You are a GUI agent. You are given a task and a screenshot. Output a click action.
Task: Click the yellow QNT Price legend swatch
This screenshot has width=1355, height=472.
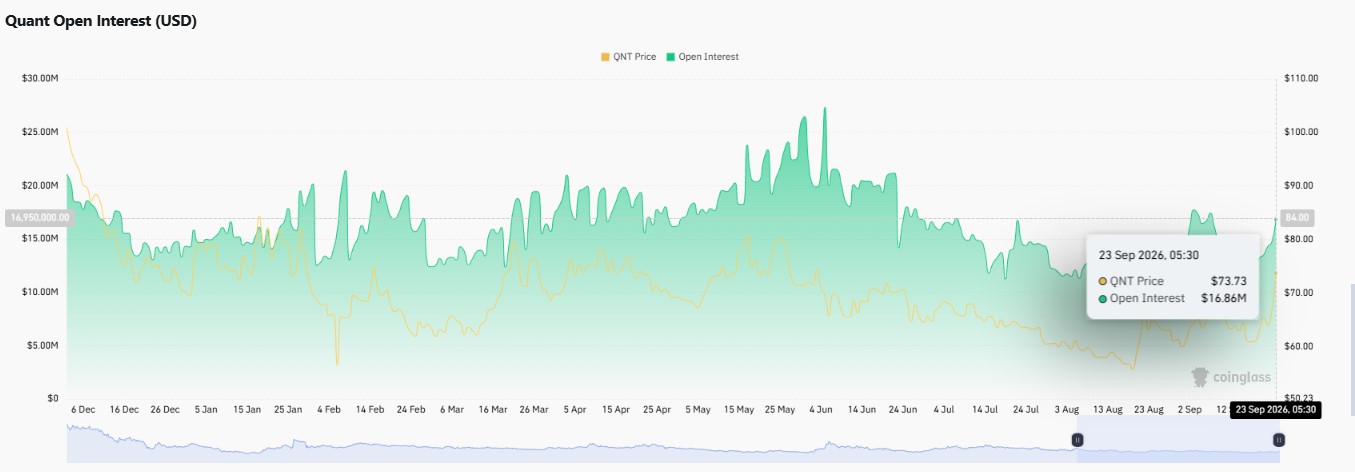point(604,57)
